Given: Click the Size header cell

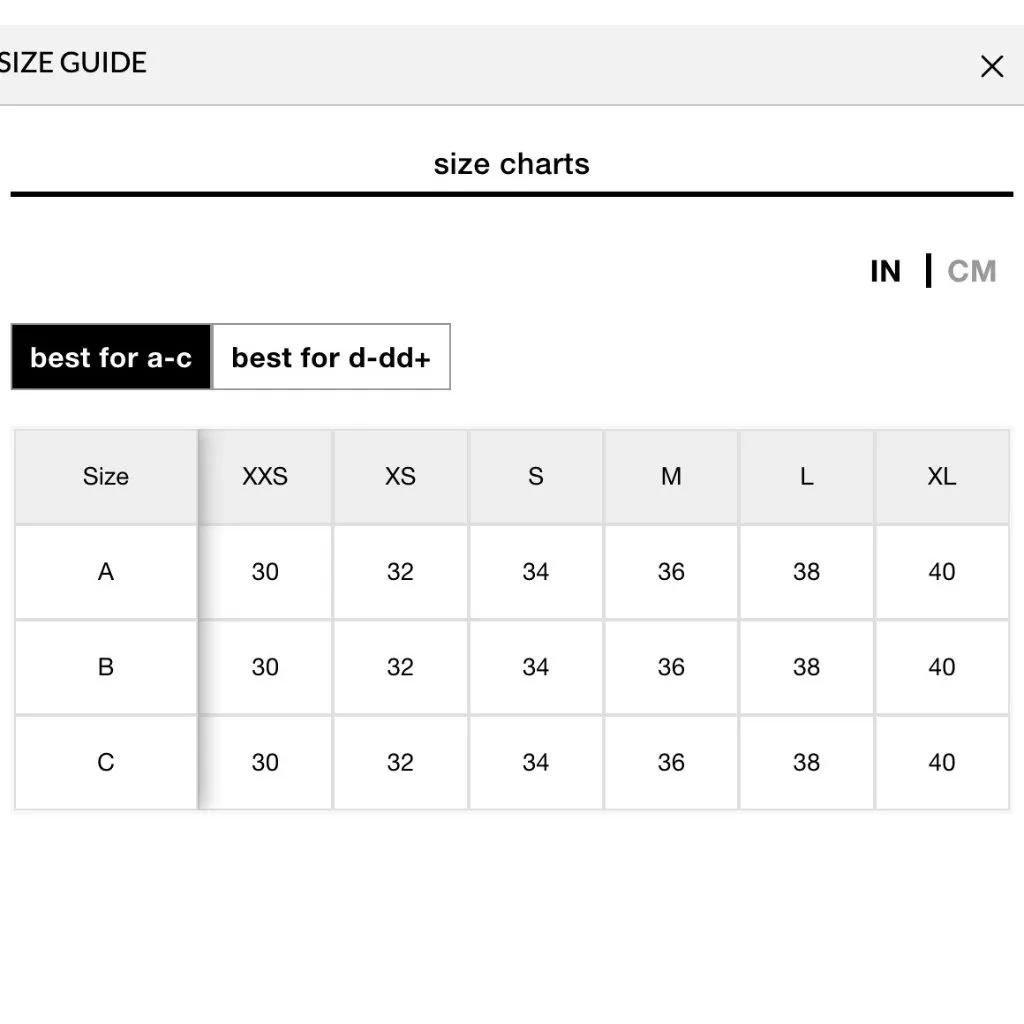Looking at the screenshot, I should pyautogui.click(x=106, y=476).
